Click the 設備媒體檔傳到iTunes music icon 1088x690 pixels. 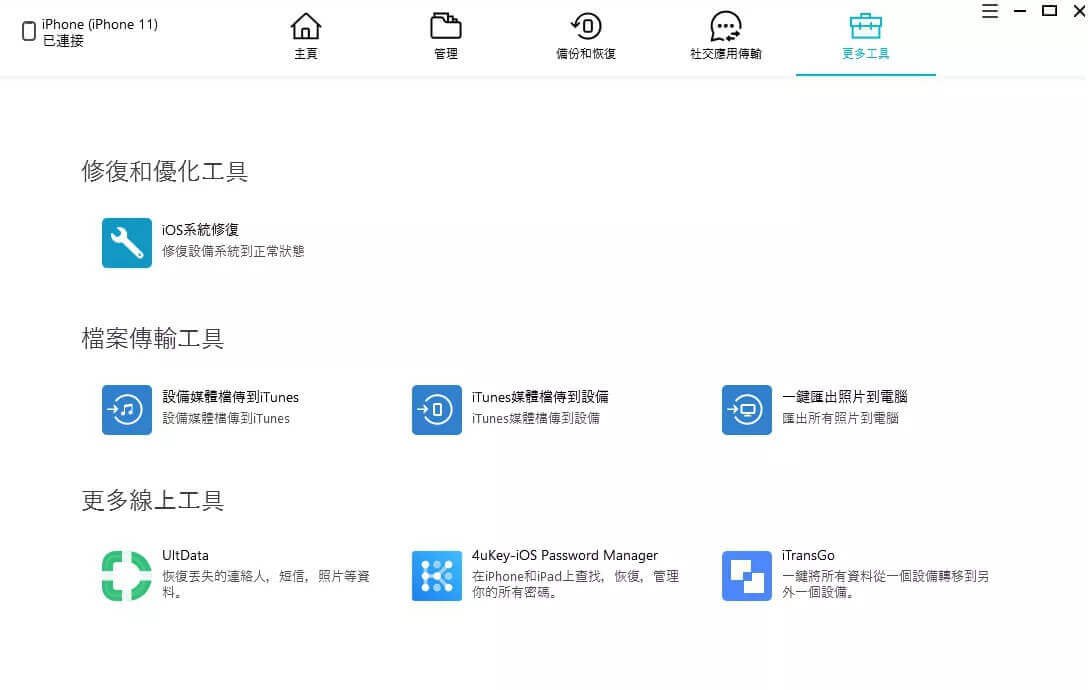pyautogui.click(x=127, y=410)
